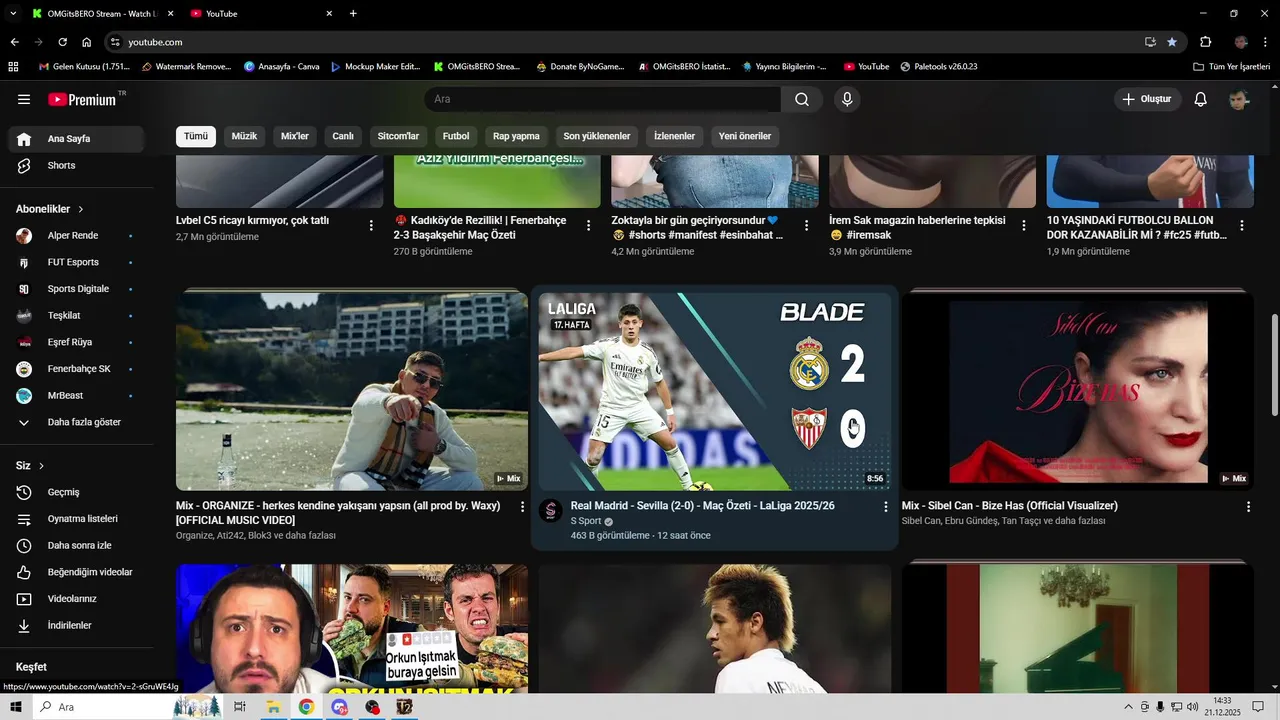Screen dimensions: 1280x720
Task: Expand the Siz section chevron
Action: pyautogui.click(x=41, y=466)
